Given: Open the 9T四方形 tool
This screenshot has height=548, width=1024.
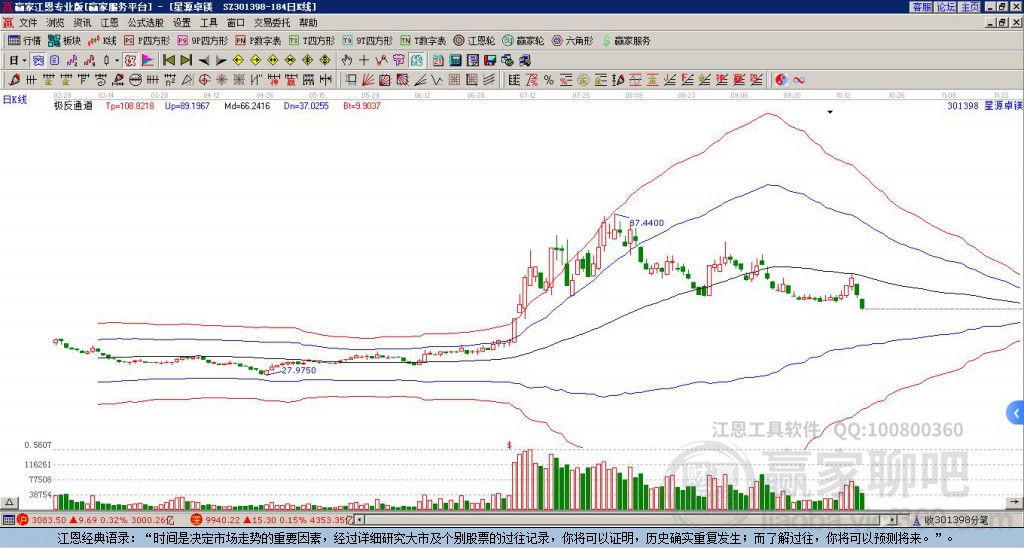Looking at the screenshot, I should [x=368, y=40].
